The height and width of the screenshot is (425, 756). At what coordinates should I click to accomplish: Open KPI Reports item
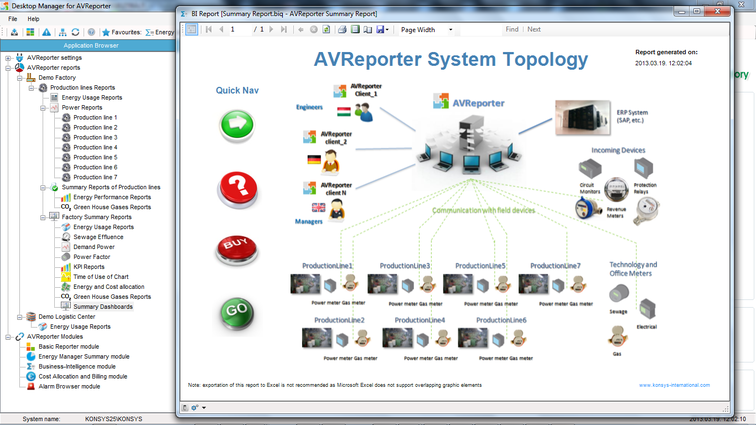point(89,267)
